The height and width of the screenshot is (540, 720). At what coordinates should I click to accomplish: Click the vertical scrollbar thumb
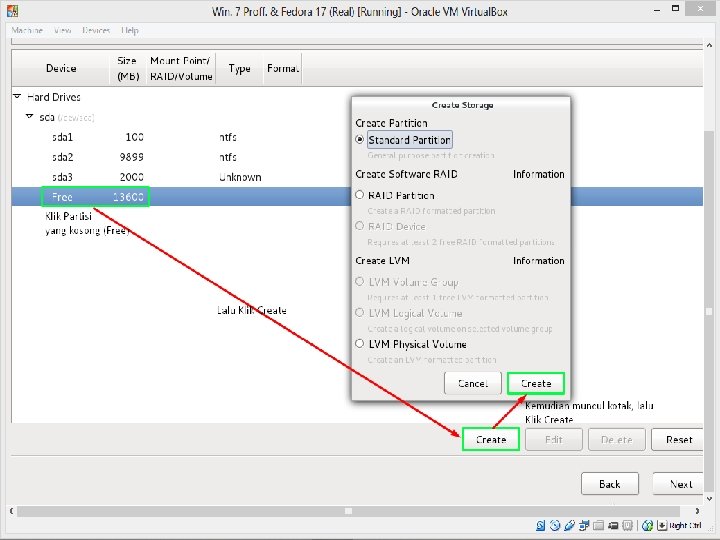coord(709,312)
